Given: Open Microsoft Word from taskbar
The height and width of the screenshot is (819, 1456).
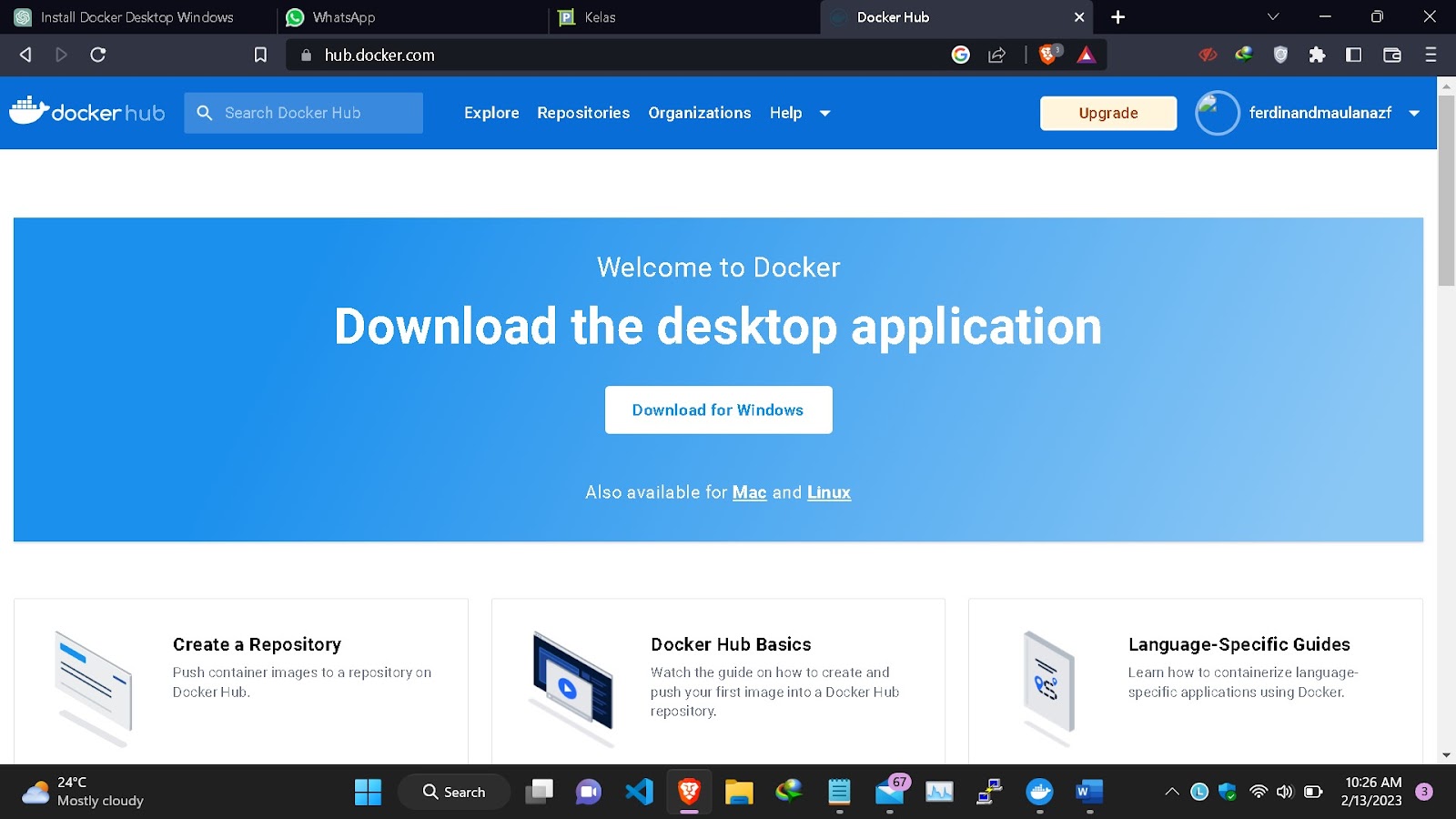Looking at the screenshot, I should tap(1089, 792).
